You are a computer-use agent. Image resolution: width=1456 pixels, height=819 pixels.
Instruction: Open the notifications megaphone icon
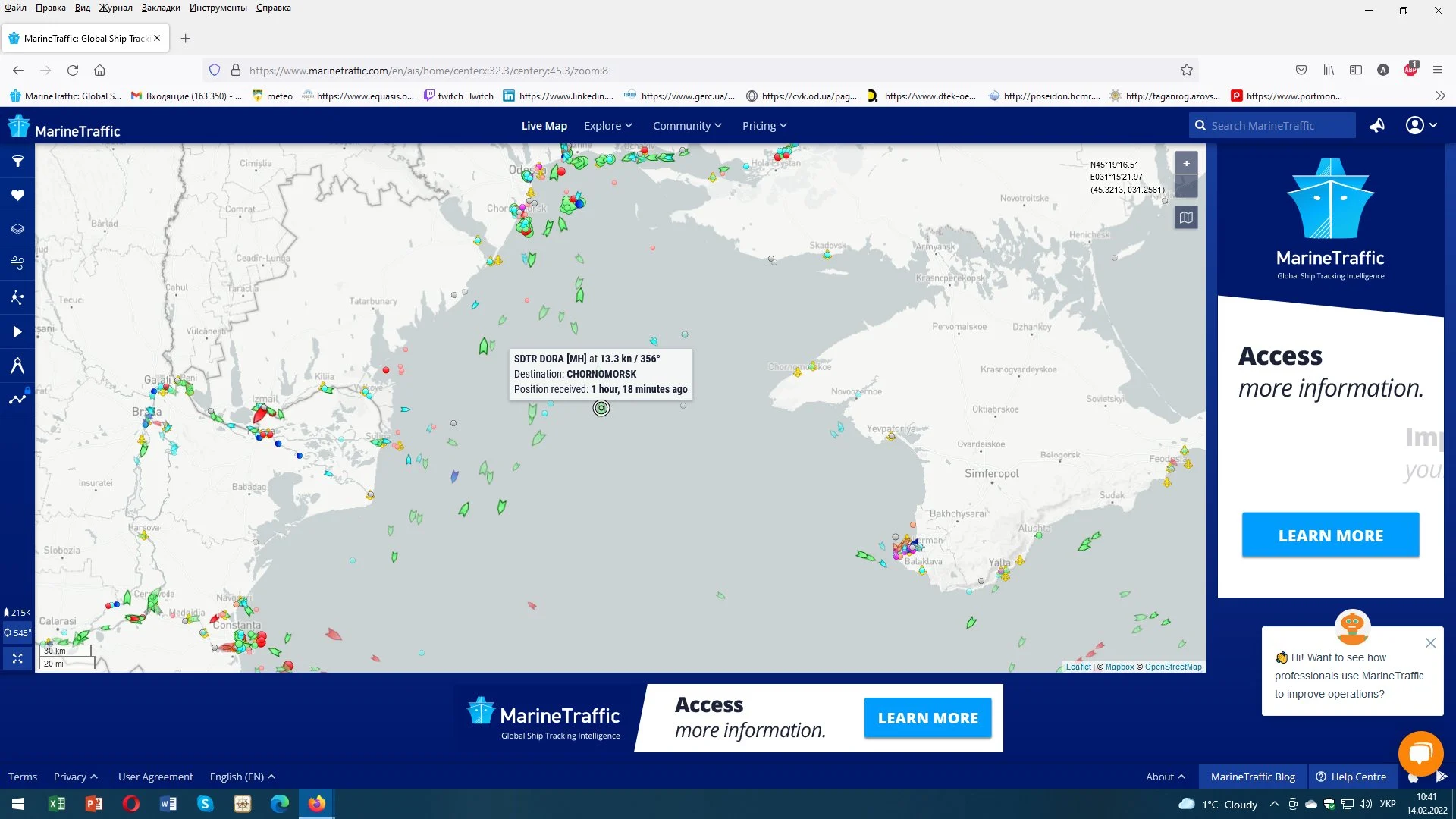[1377, 125]
